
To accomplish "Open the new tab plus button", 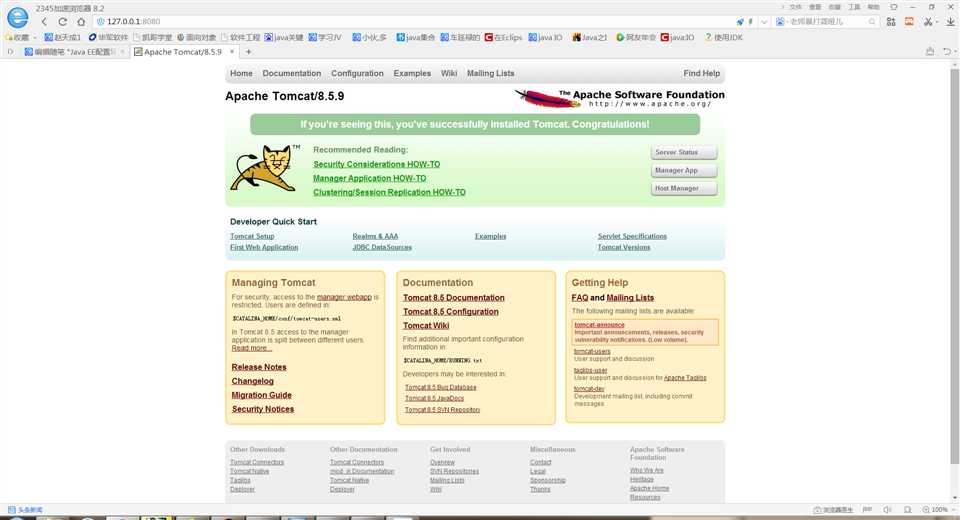I will (x=249, y=52).
